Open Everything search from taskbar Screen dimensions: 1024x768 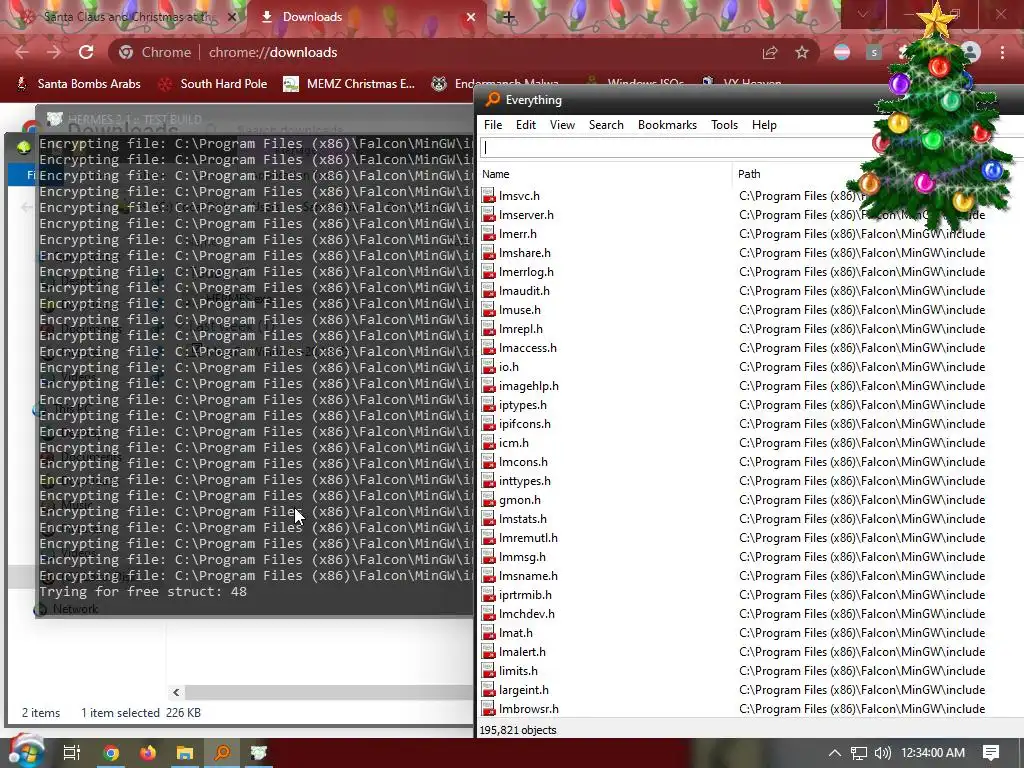coord(222,753)
